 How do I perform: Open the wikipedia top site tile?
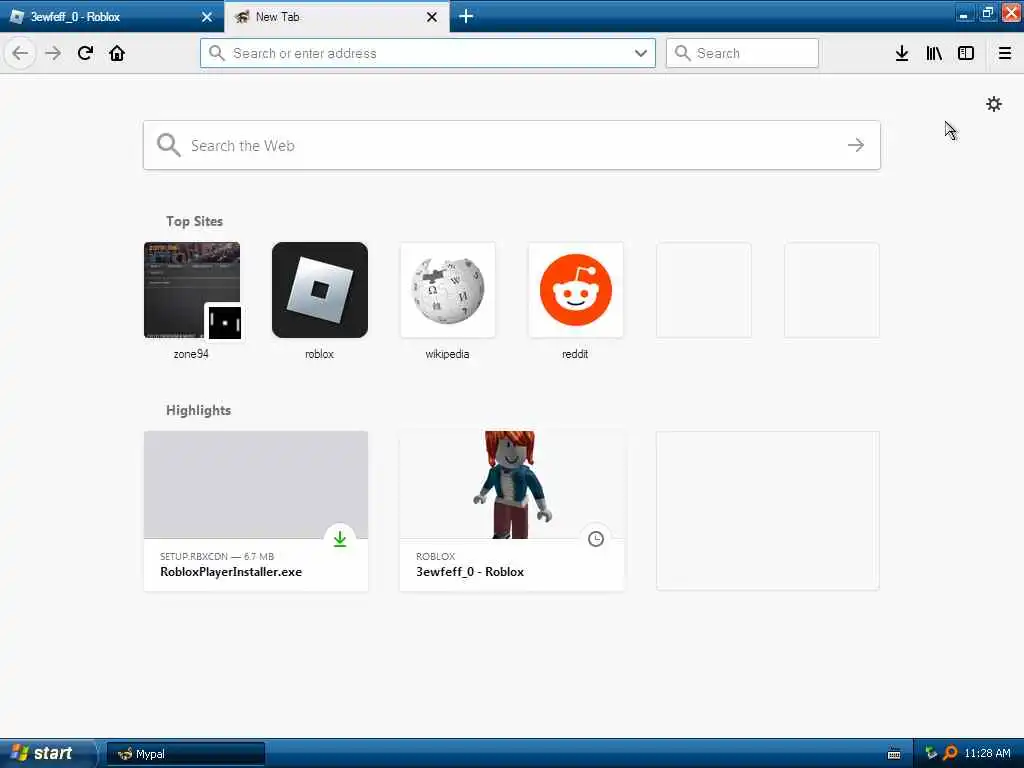pos(447,290)
